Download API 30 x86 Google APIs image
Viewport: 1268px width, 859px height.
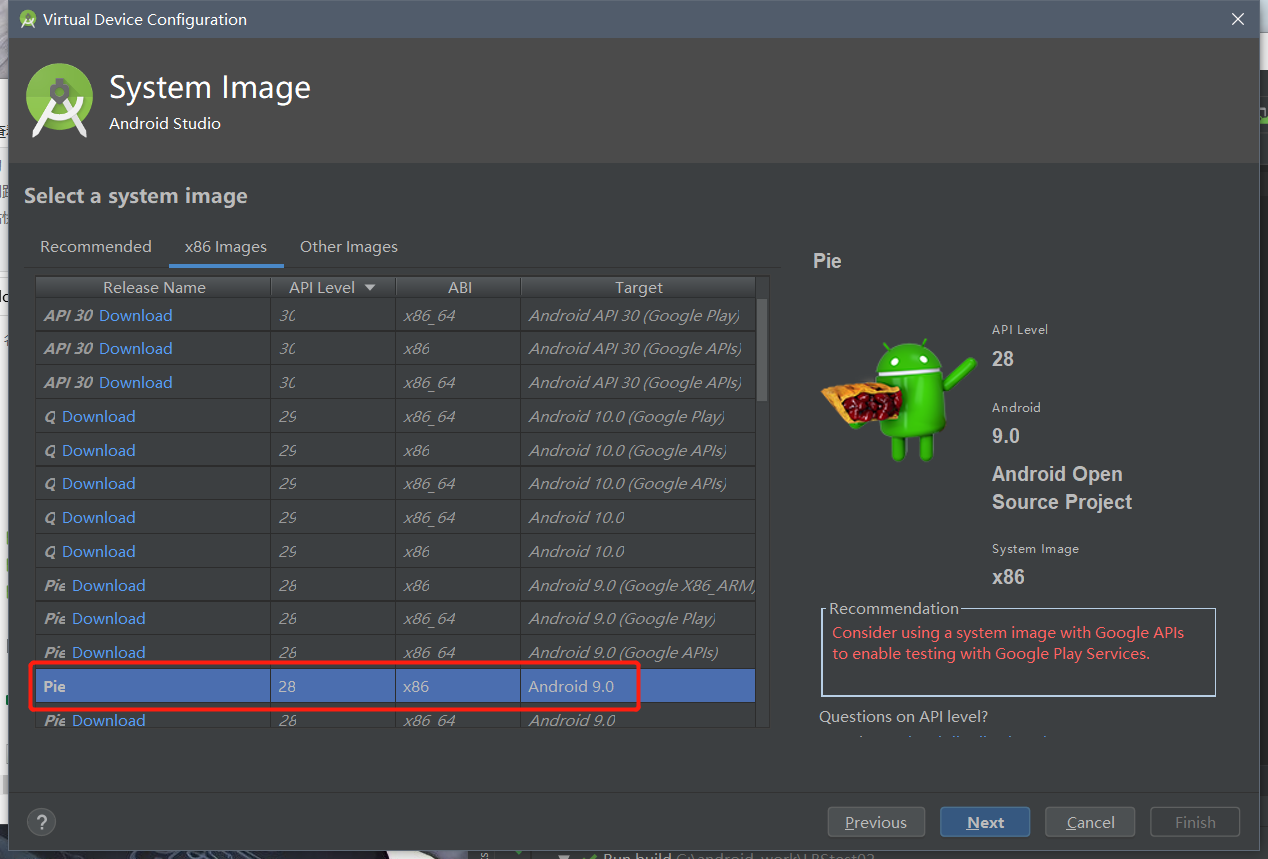[136, 348]
